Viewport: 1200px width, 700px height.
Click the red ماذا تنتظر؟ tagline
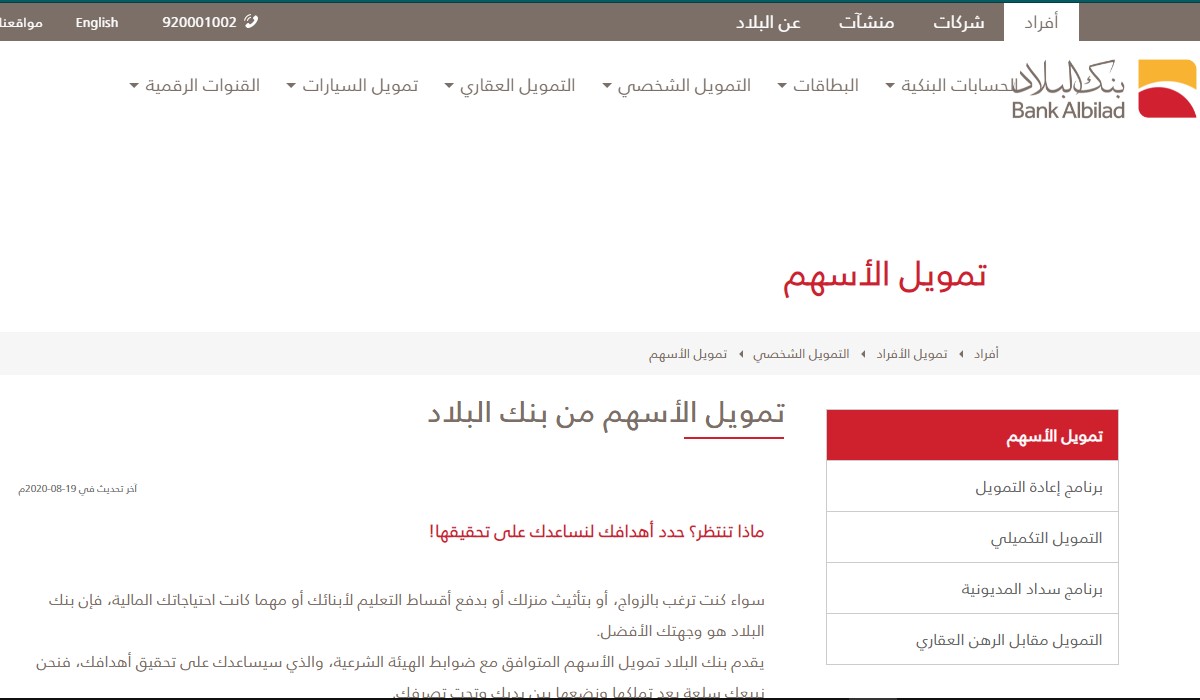click(x=596, y=532)
